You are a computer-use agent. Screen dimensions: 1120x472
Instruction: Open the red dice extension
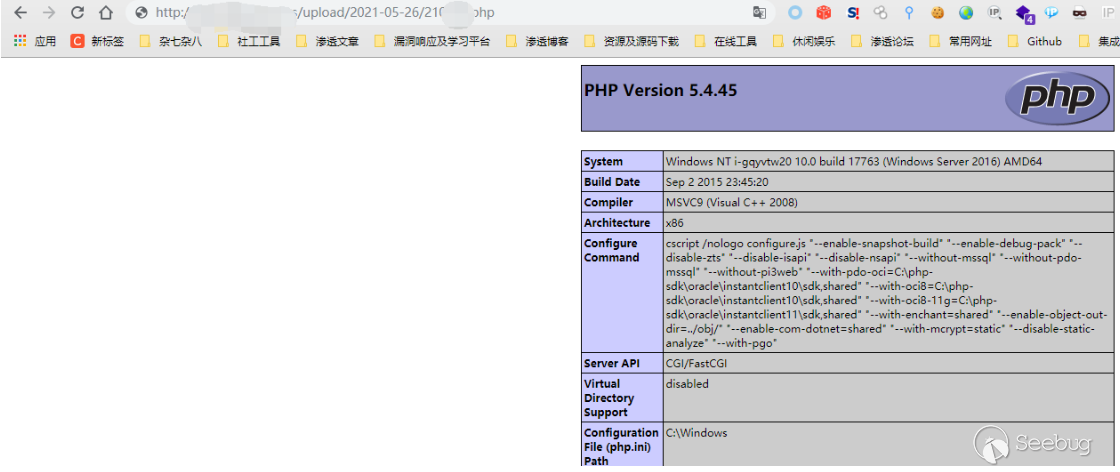pos(824,13)
